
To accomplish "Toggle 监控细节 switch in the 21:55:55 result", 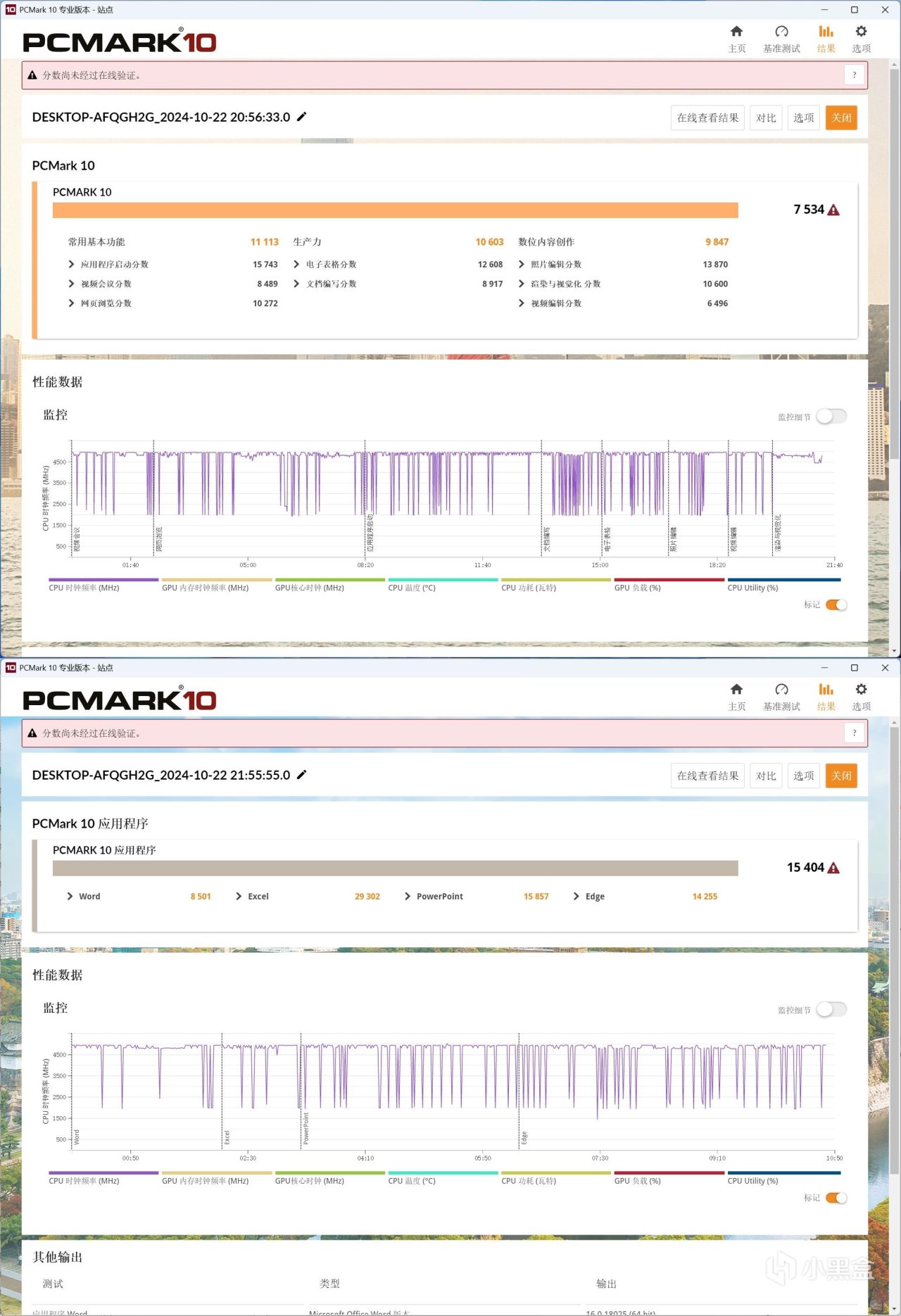I will pyautogui.click(x=831, y=1010).
